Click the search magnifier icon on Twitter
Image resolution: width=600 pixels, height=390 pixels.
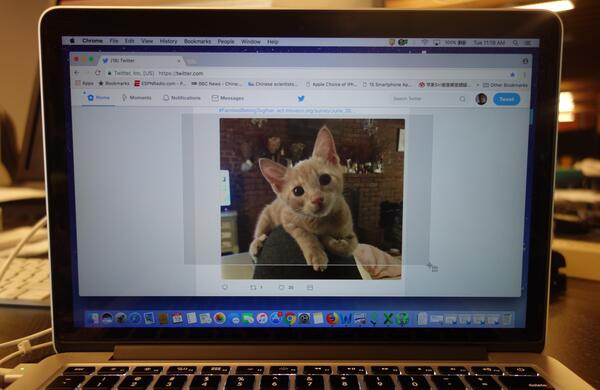pos(463,99)
